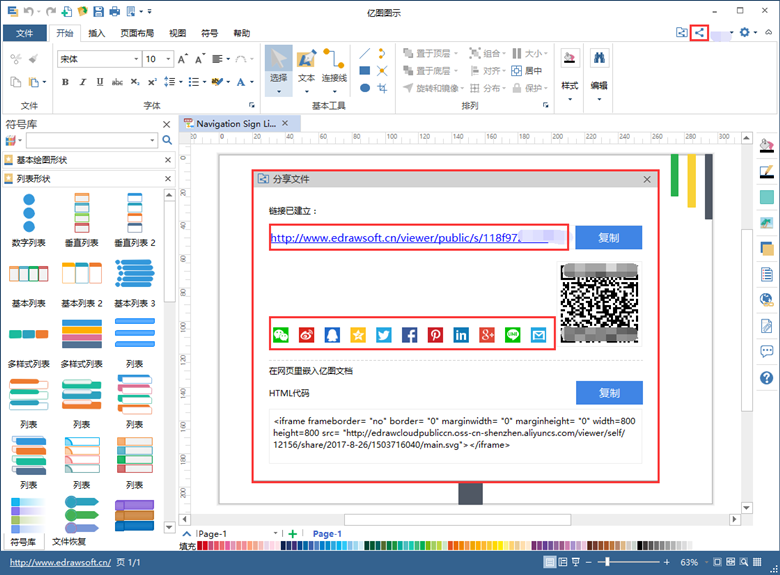Click the symbol library search field

88,140
